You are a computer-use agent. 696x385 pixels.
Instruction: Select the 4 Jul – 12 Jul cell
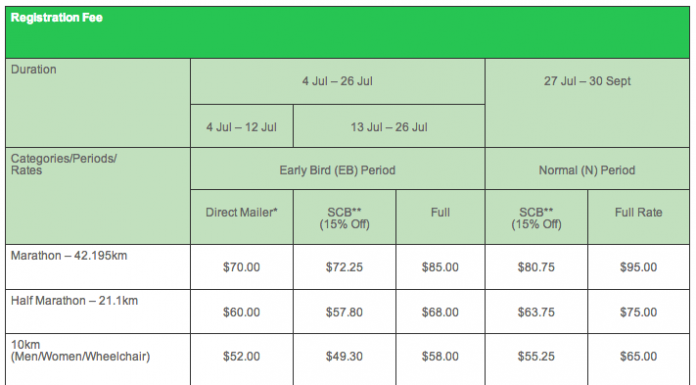[x=241, y=127]
